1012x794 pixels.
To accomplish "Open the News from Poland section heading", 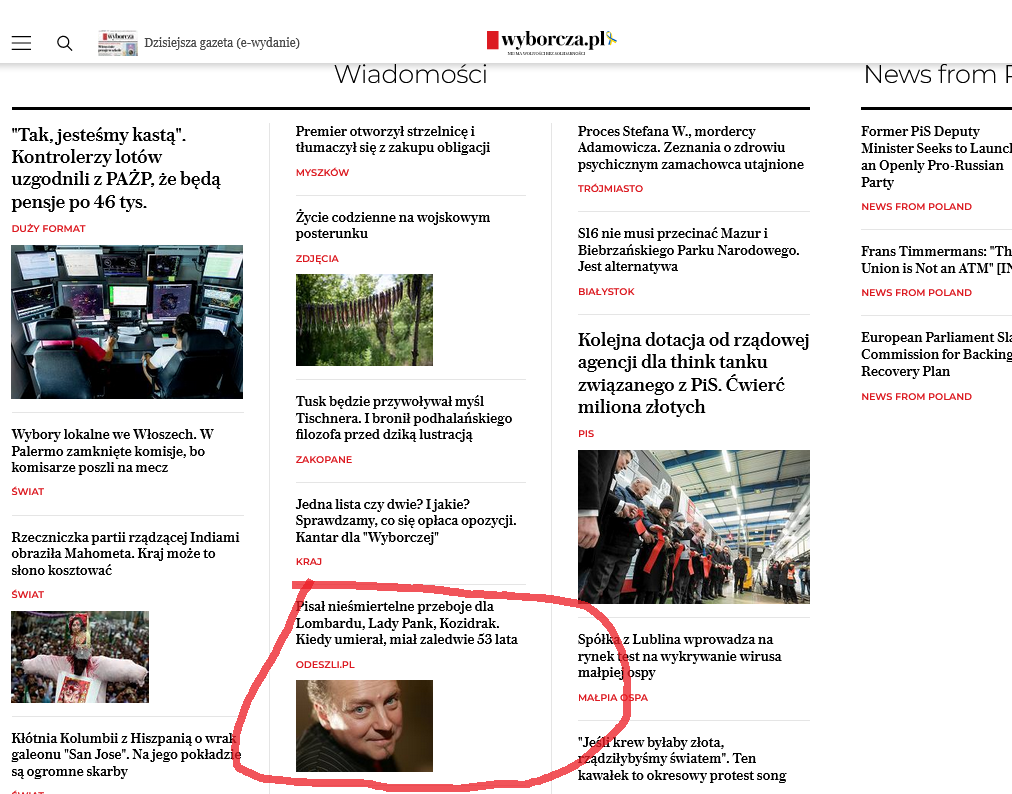I will click(935, 75).
